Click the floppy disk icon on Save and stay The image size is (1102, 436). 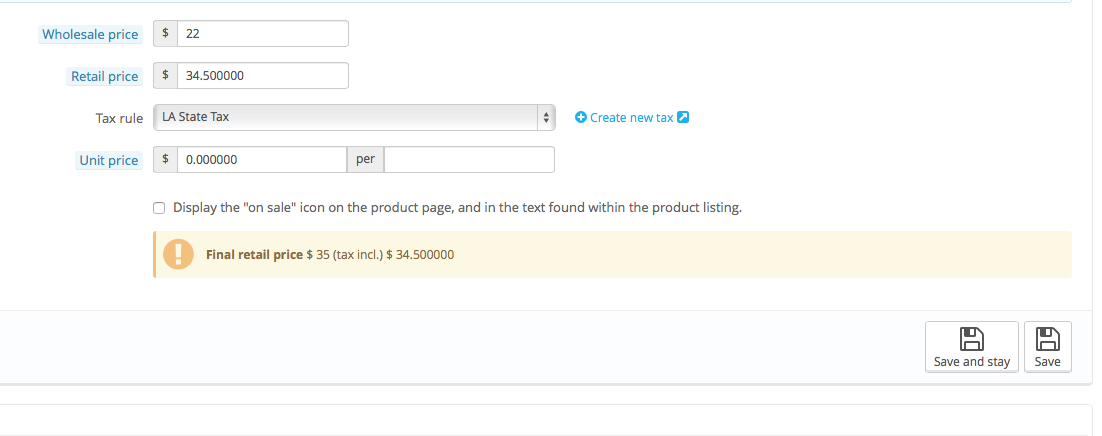(x=971, y=339)
